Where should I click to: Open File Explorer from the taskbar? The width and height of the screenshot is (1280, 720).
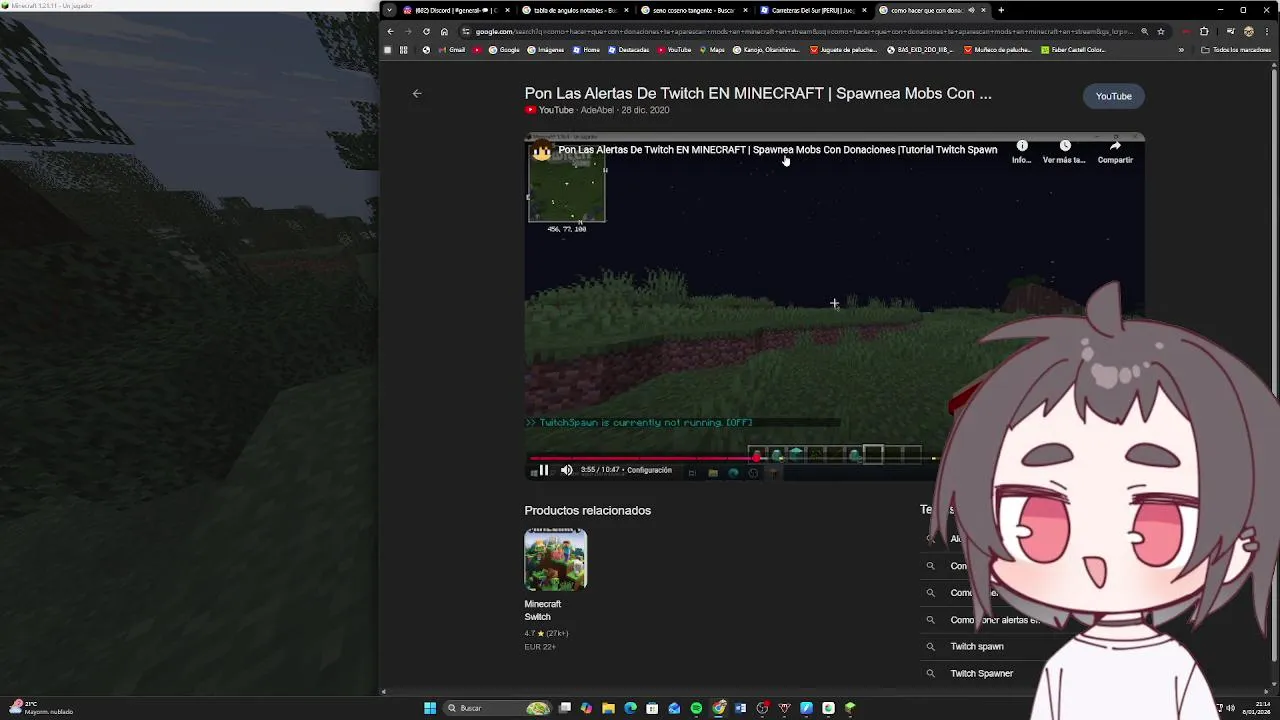pyautogui.click(x=608, y=708)
